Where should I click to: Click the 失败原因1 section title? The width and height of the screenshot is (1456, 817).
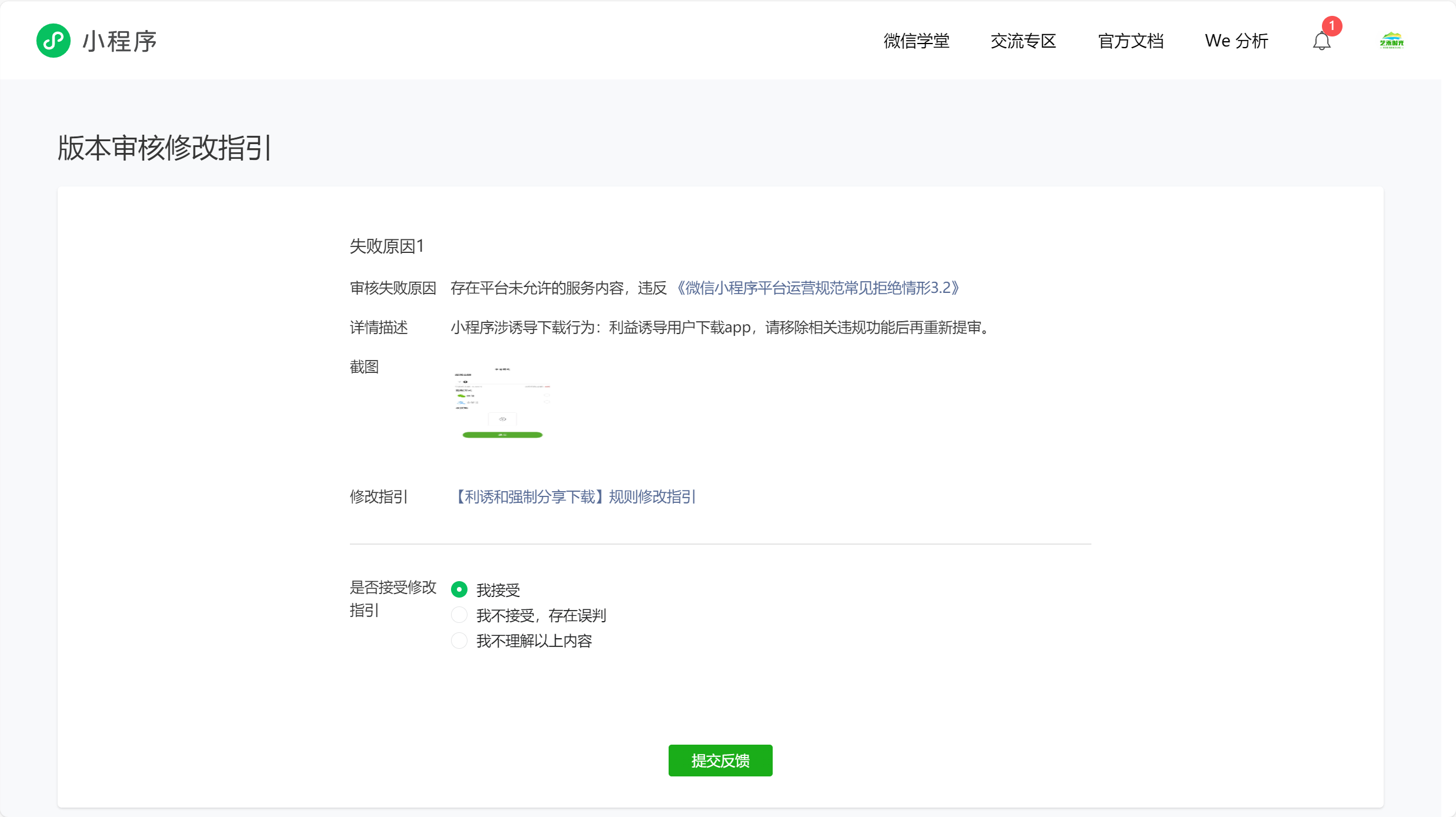click(387, 246)
